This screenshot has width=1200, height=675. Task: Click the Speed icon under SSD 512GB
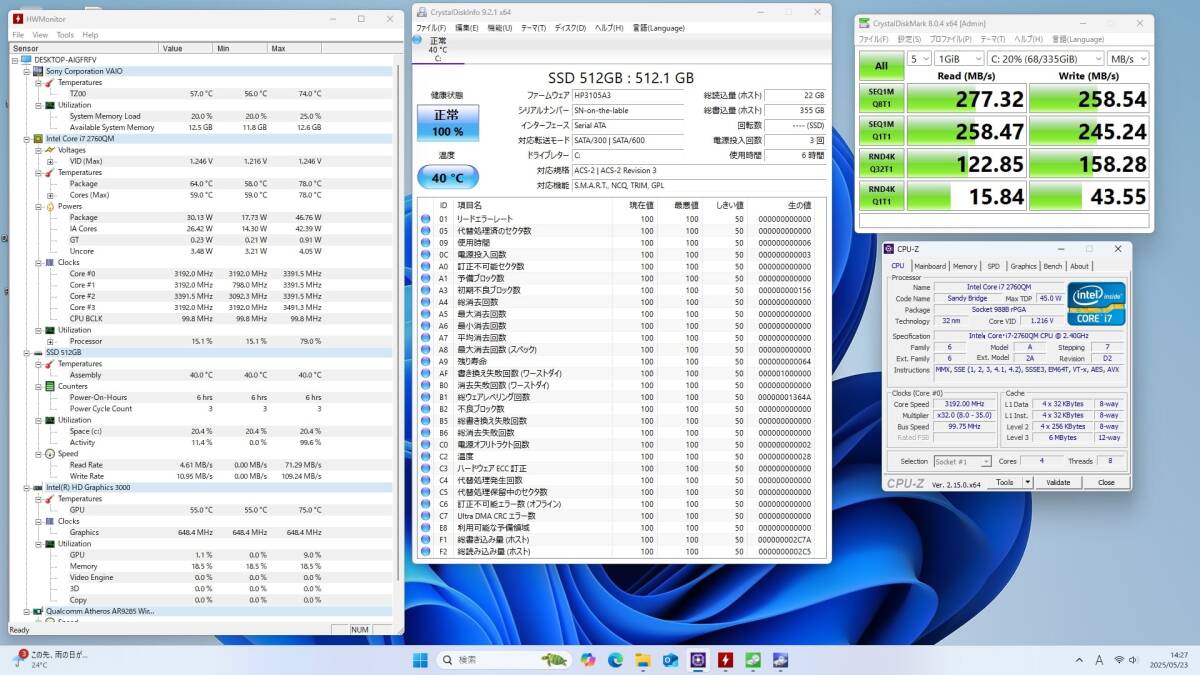(x=50, y=453)
